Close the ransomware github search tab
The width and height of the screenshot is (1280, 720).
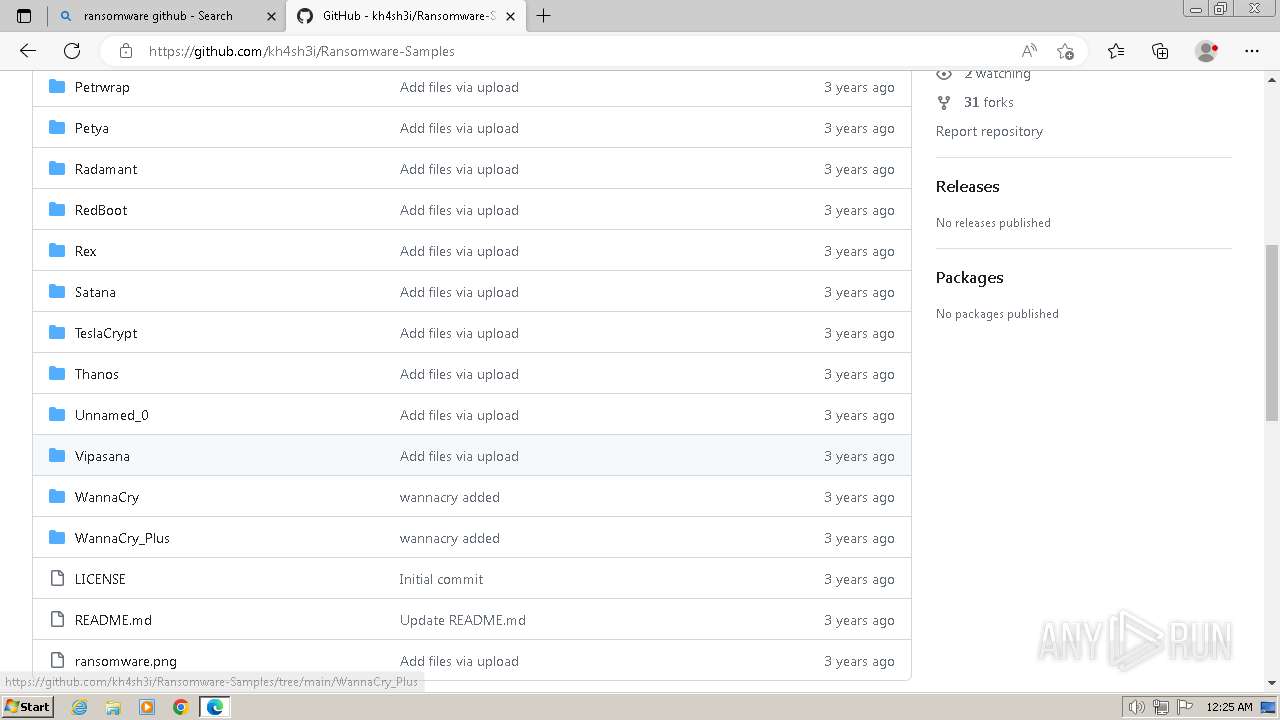click(271, 16)
